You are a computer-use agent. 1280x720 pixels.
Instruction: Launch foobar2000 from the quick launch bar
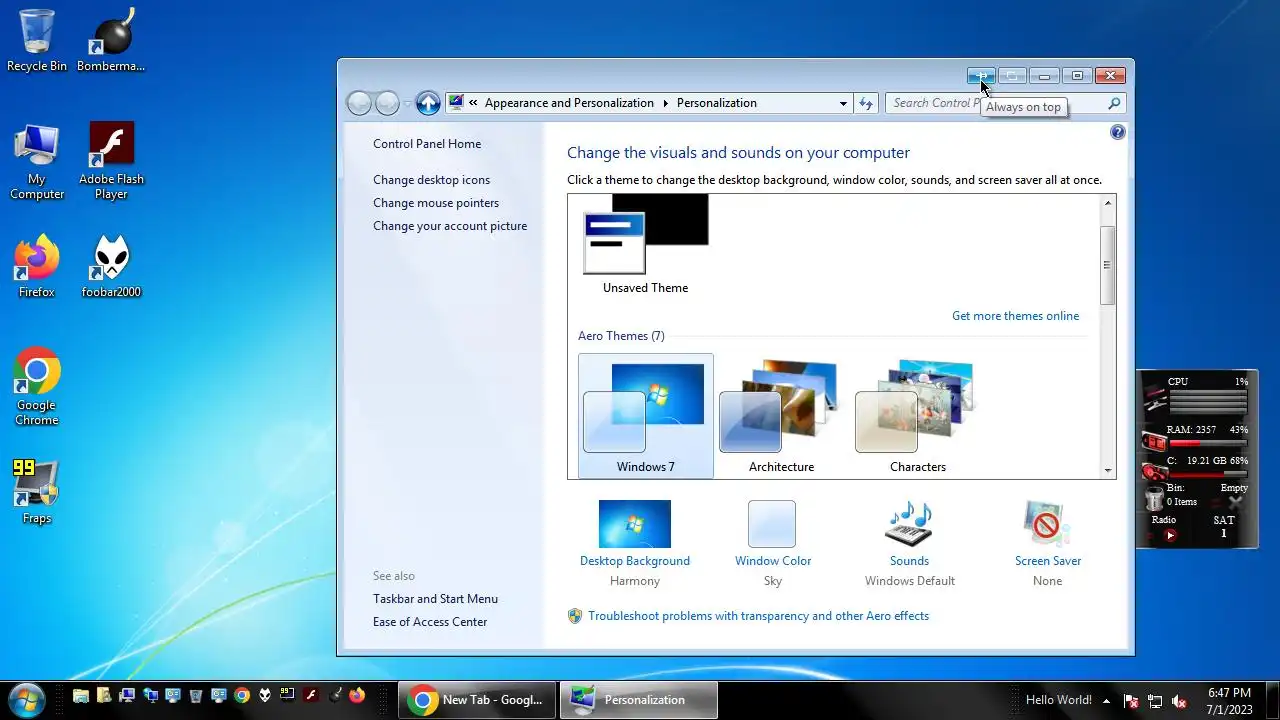point(264,695)
